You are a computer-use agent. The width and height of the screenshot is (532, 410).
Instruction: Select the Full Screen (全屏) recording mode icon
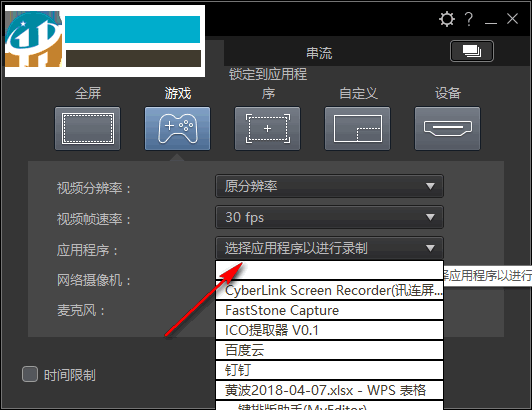click(x=88, y=128)
